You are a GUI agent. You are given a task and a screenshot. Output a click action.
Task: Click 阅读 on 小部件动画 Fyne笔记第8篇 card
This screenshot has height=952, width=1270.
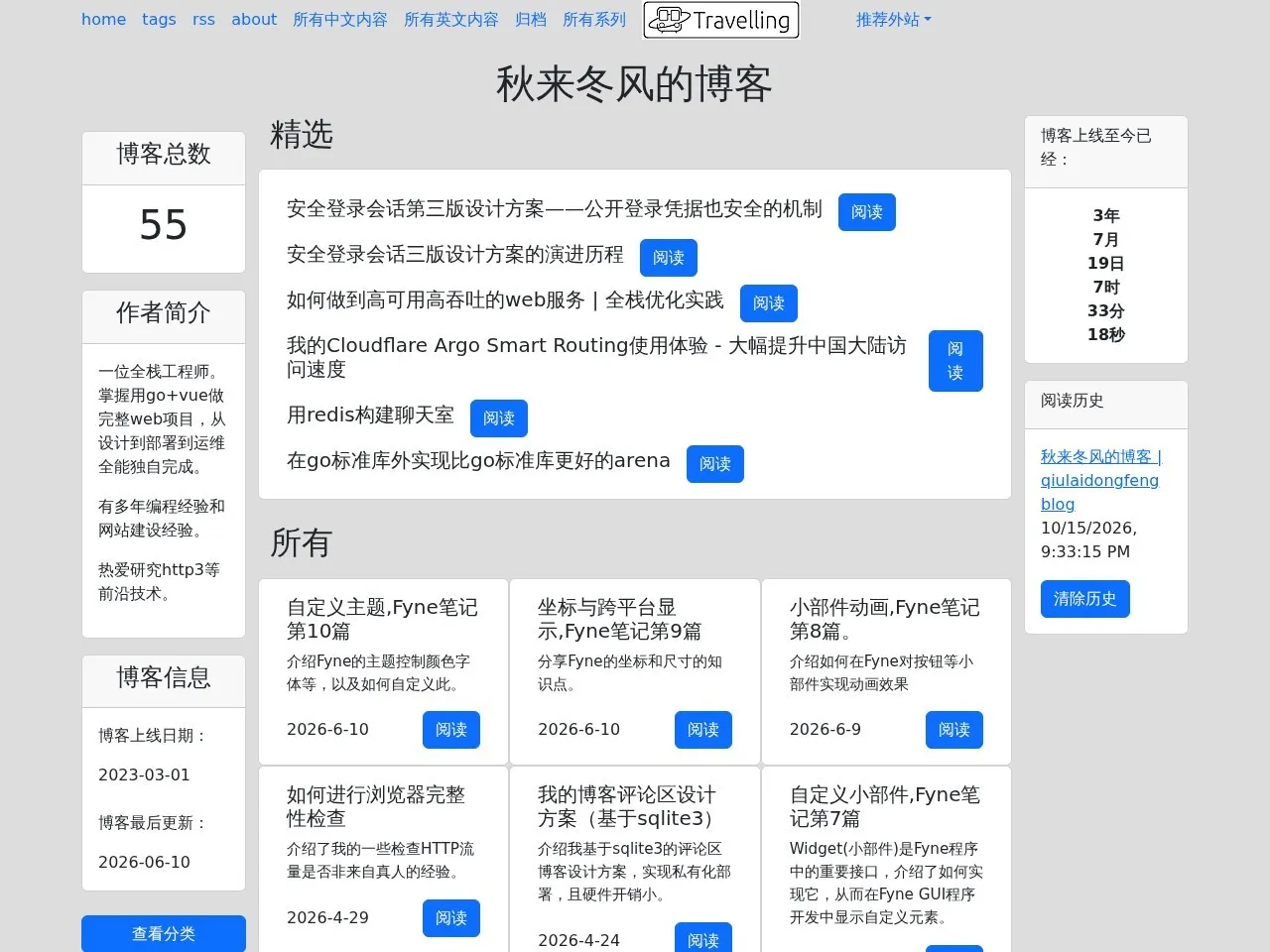tap(954, 730)
